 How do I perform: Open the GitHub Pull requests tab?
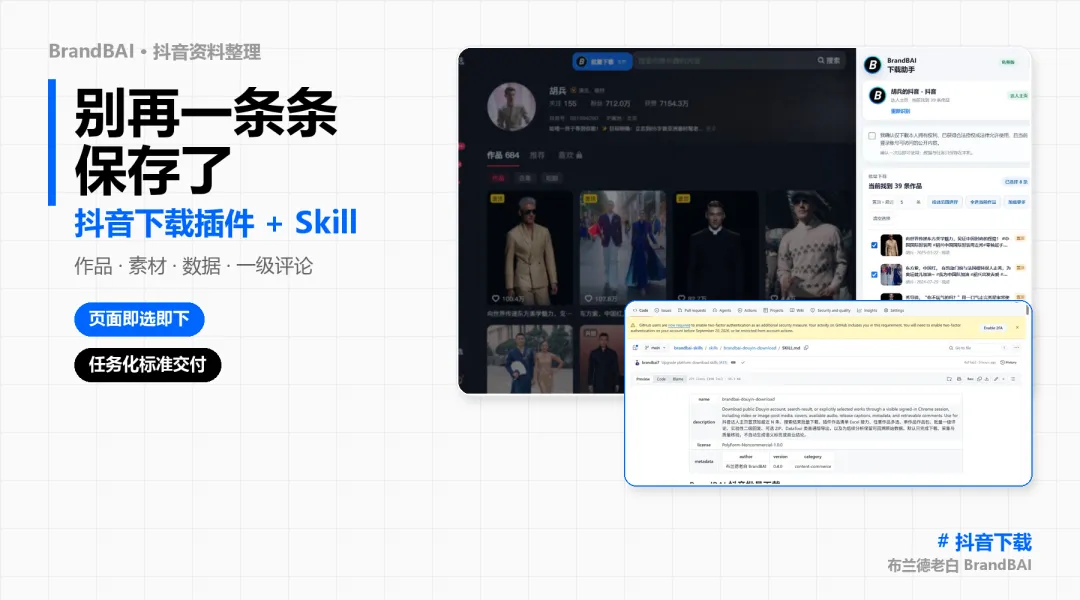click(x=692, y=310)
